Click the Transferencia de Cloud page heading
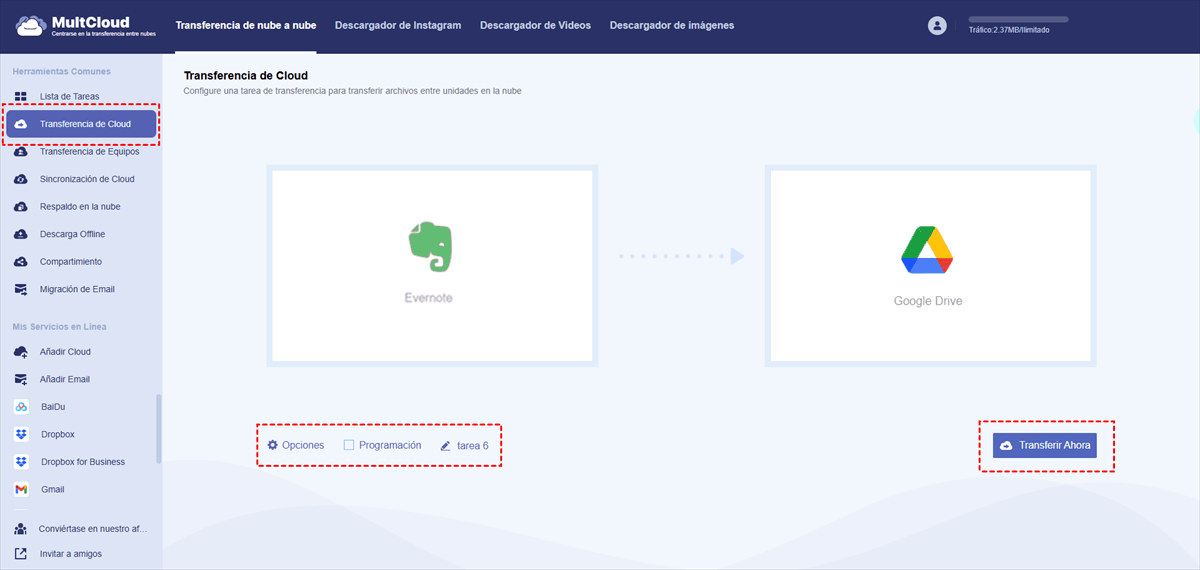This screenshot has width=1200, height=570. (x=246, y=76)
